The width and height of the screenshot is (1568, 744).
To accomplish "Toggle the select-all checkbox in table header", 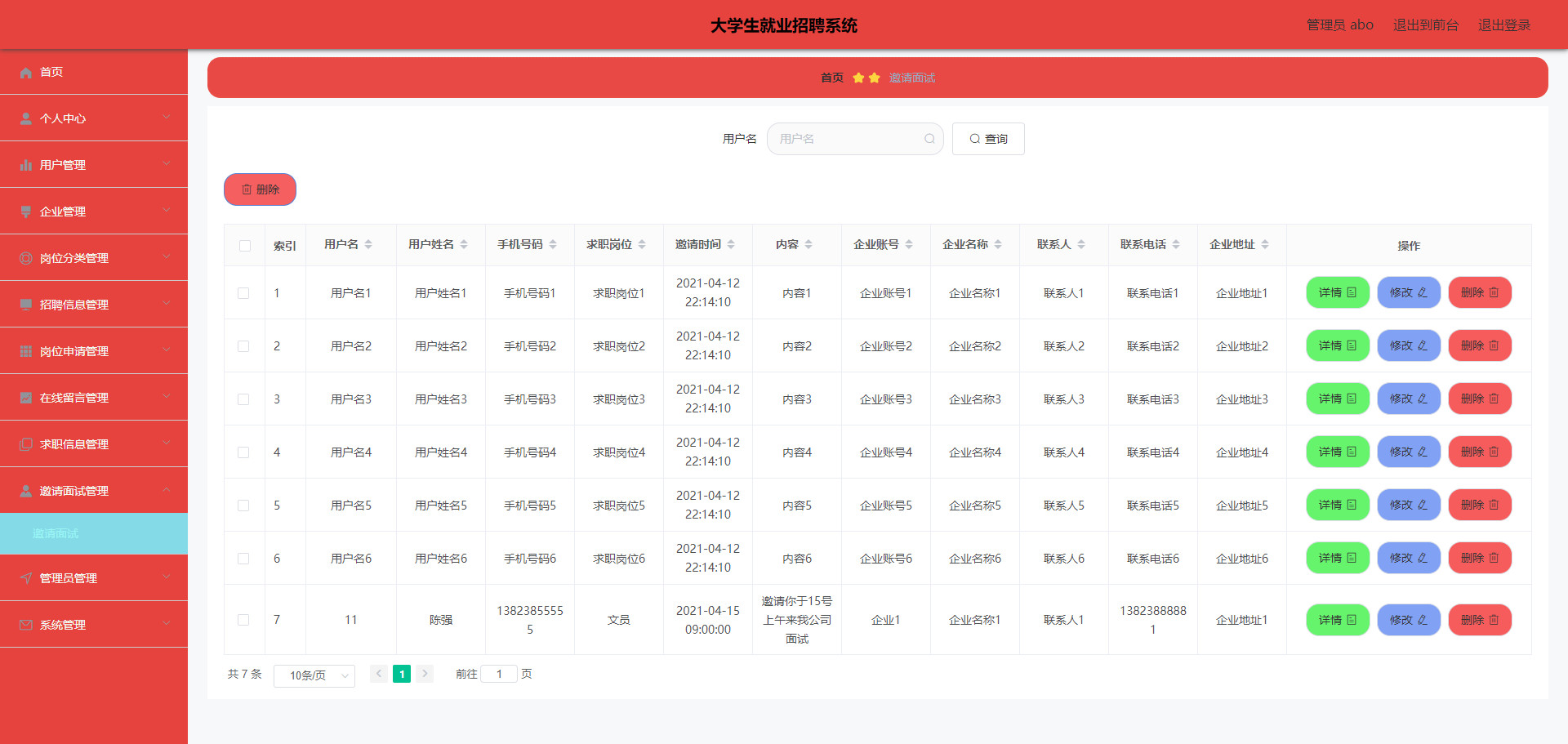I will click(x=245, y=246).
